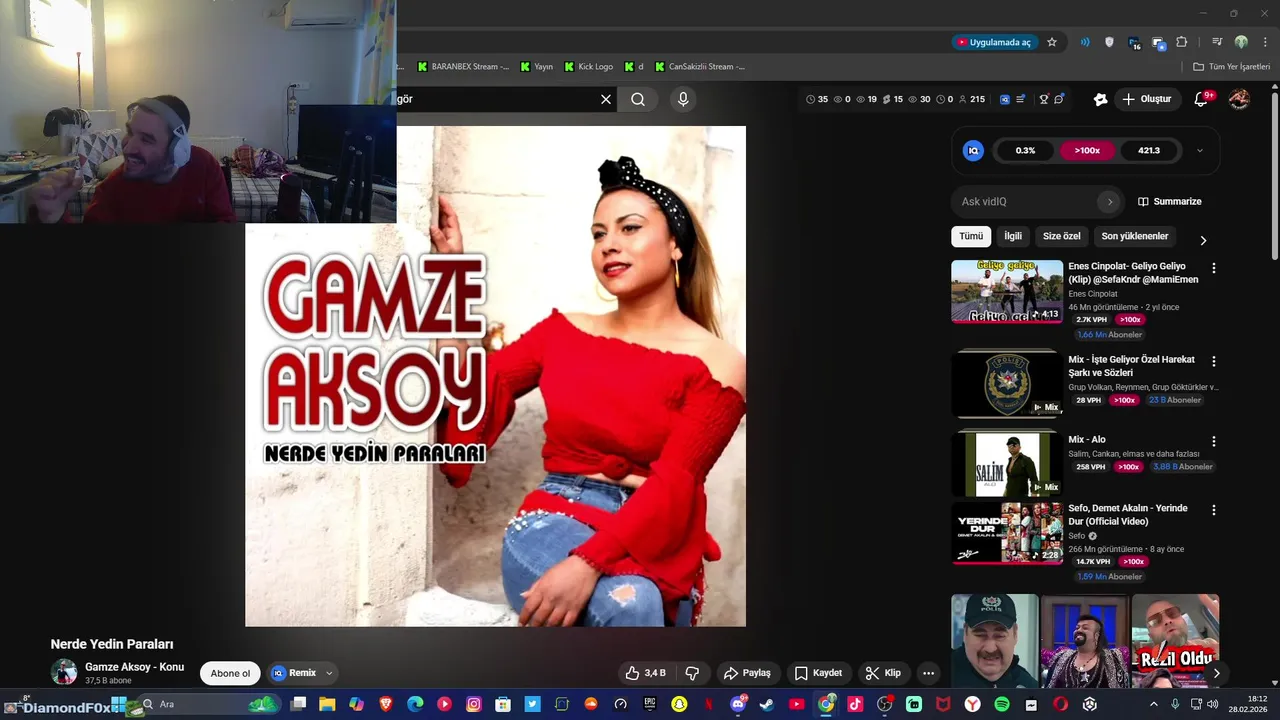The width and height of the screenshot is (1280, 720).
Task: Open options for 'Özel Harekat' mix
Action: 1214,361
